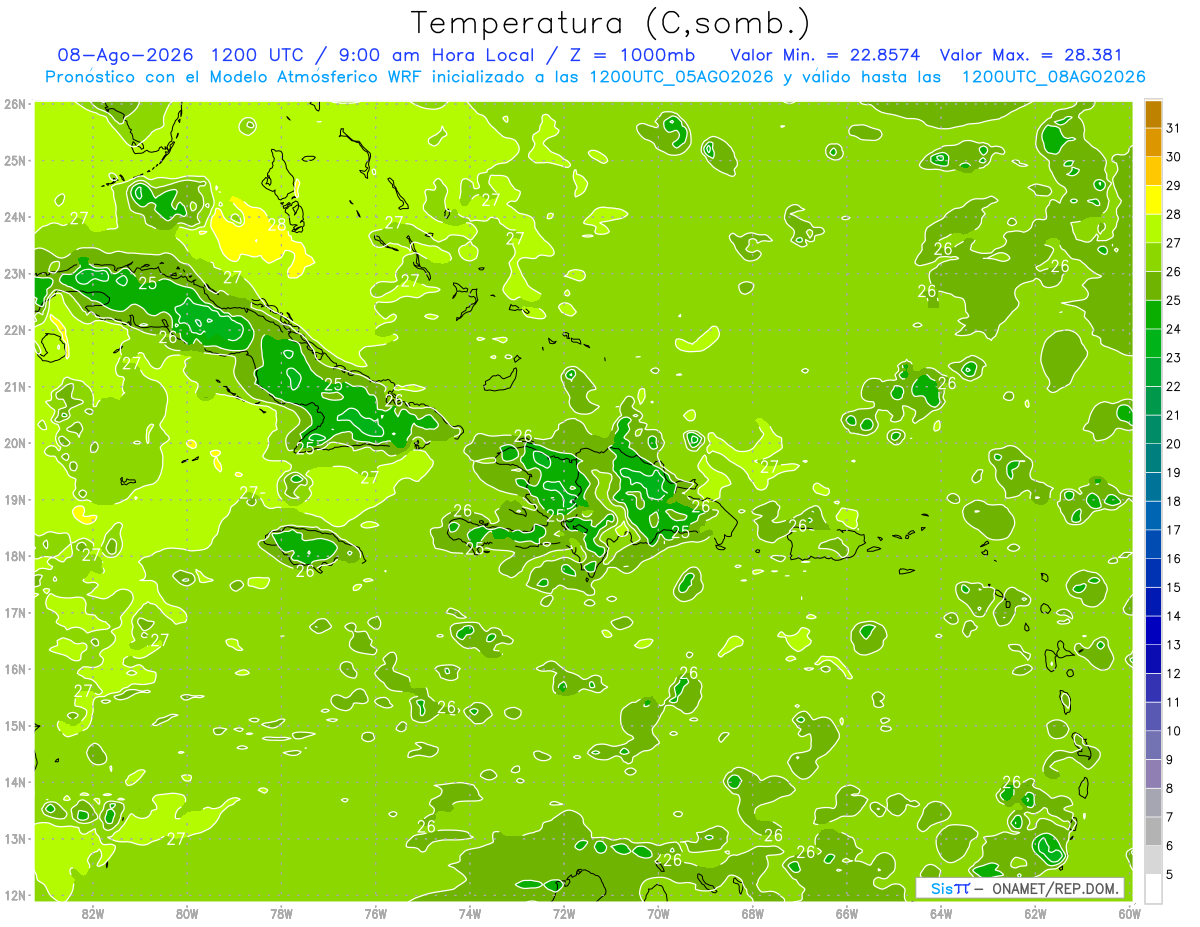Image resolution: width=1200 pixels, height=927 pixels.
Task: Click the '60W' longitude axis label
Action: pyautogui.click(x=1130, y=913)
